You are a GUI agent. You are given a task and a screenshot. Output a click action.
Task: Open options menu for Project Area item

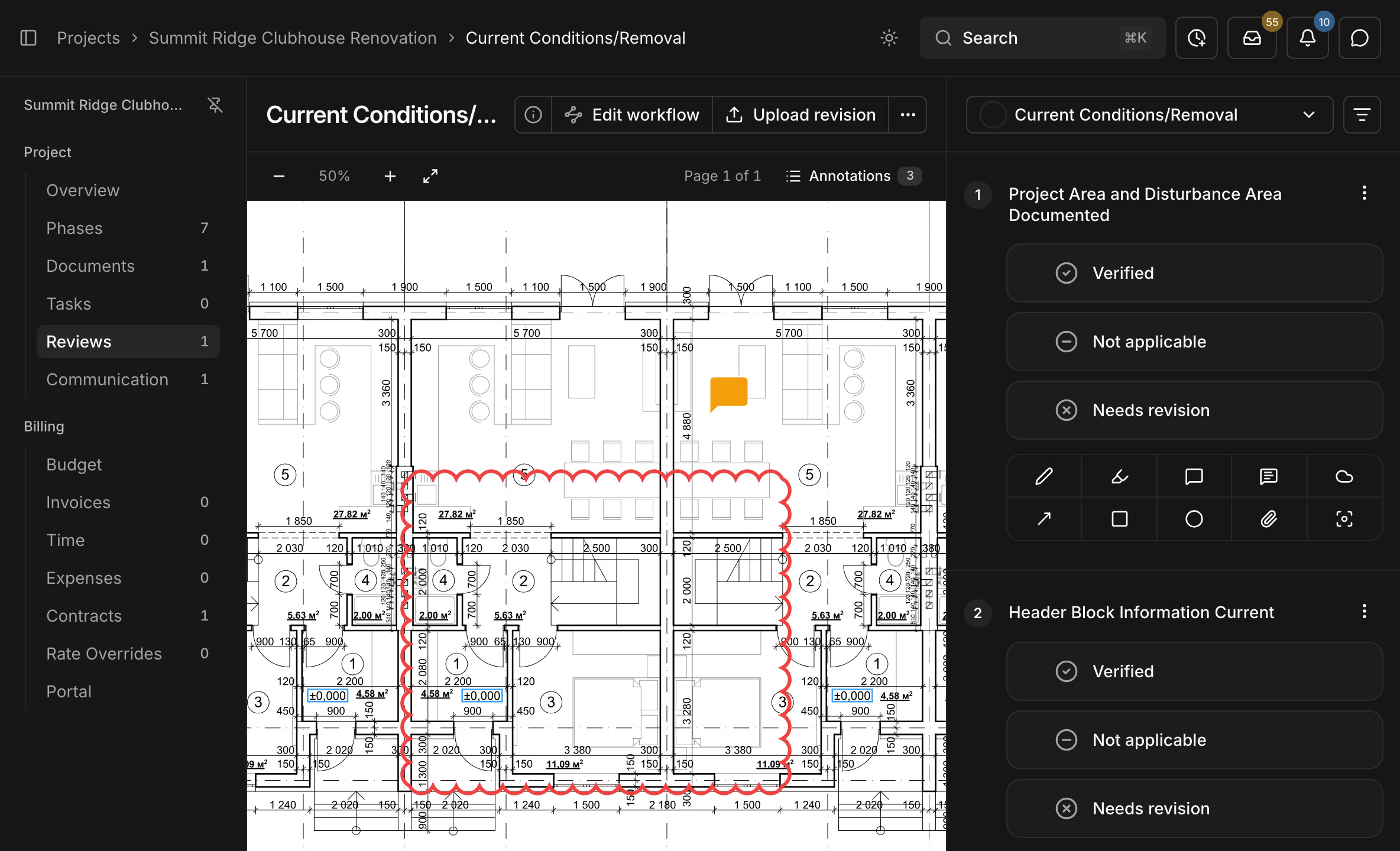(1365, 193)
